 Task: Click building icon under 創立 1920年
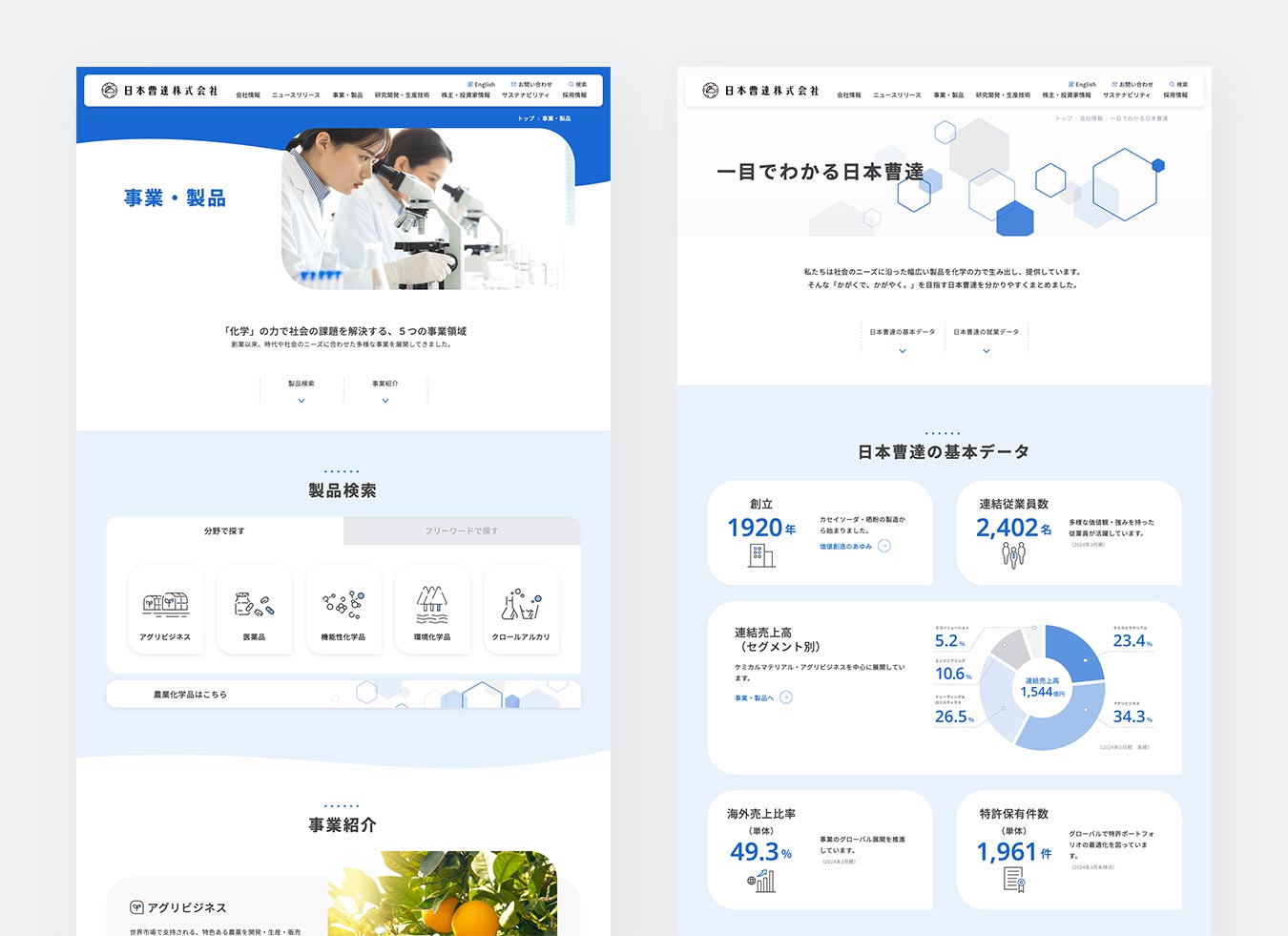point(760,554)
